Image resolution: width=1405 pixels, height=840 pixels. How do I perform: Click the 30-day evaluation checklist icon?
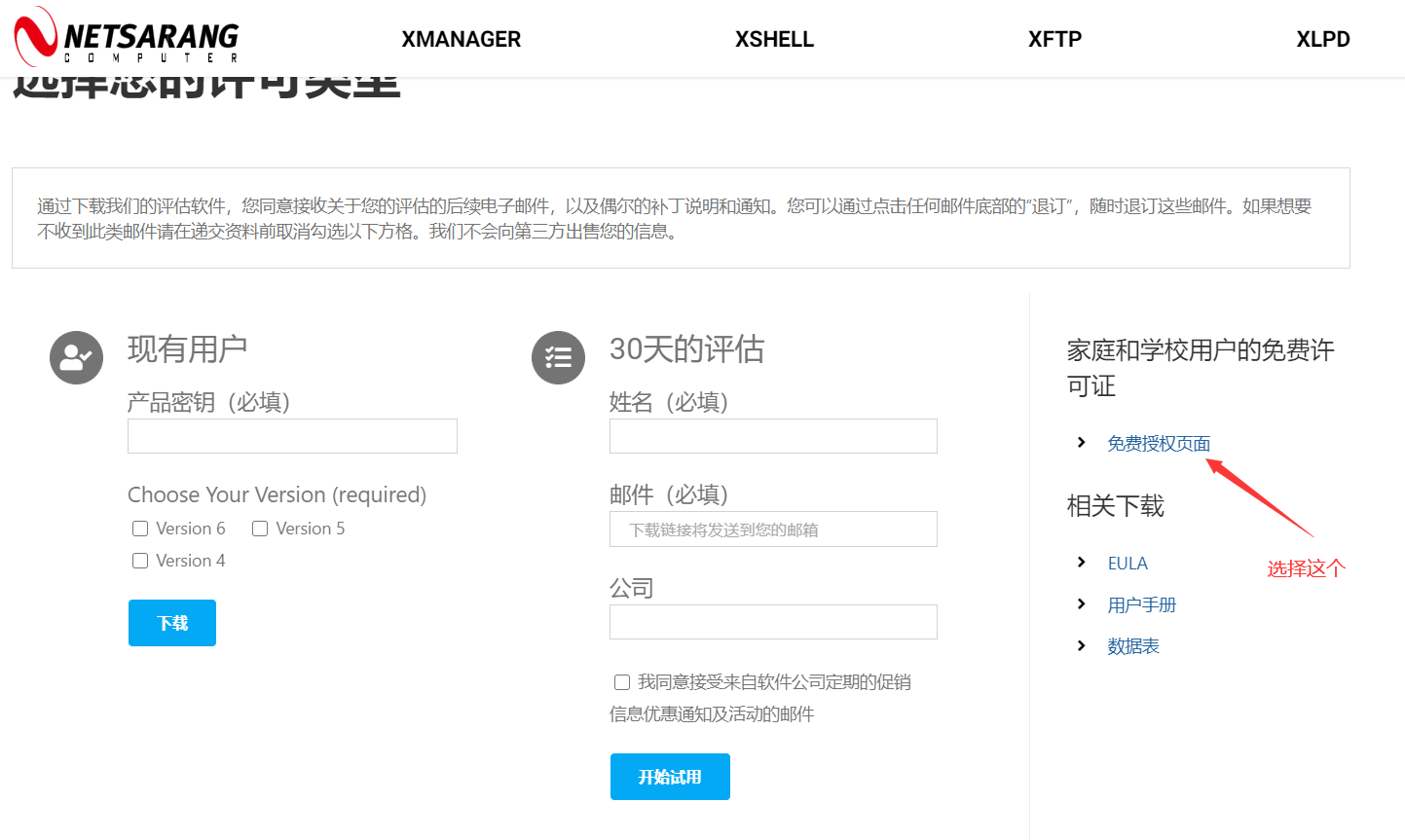(x=558, y=357)
